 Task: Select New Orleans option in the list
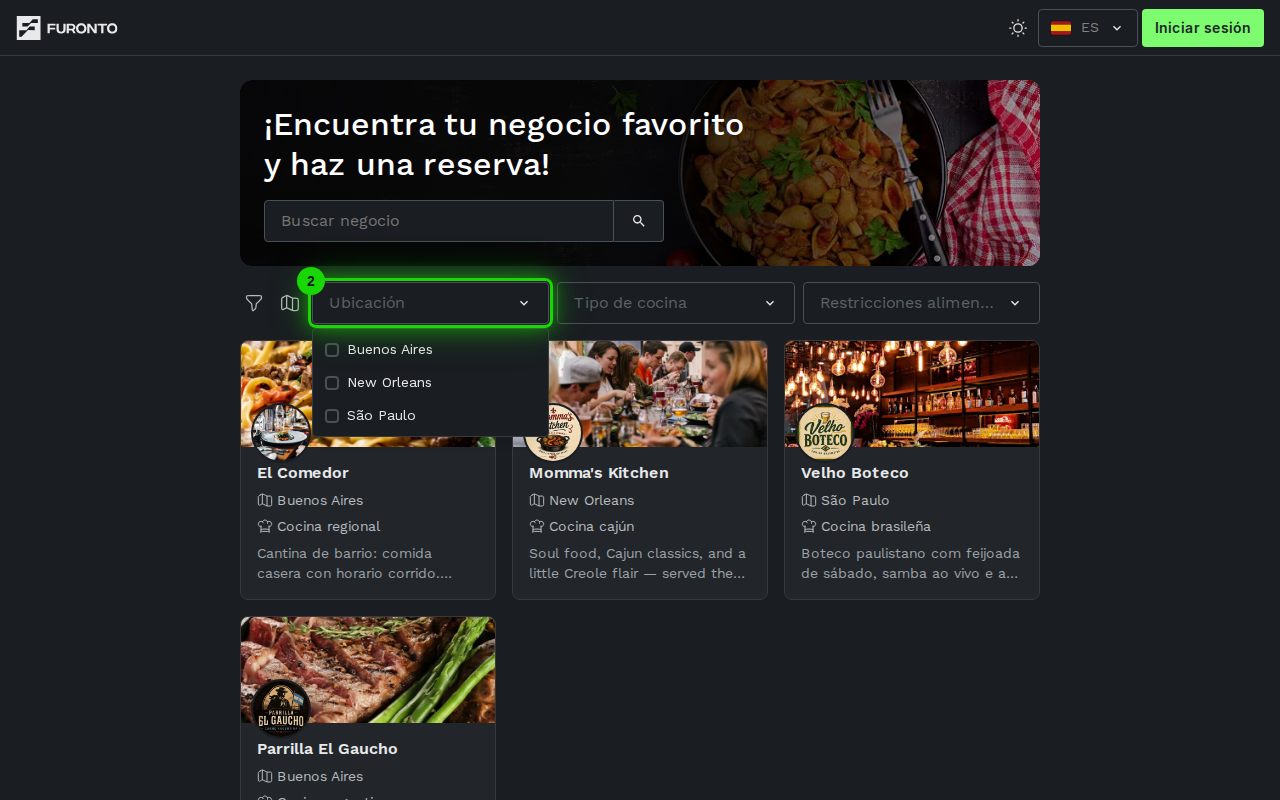pyautogui.click(x=430, y=383)
